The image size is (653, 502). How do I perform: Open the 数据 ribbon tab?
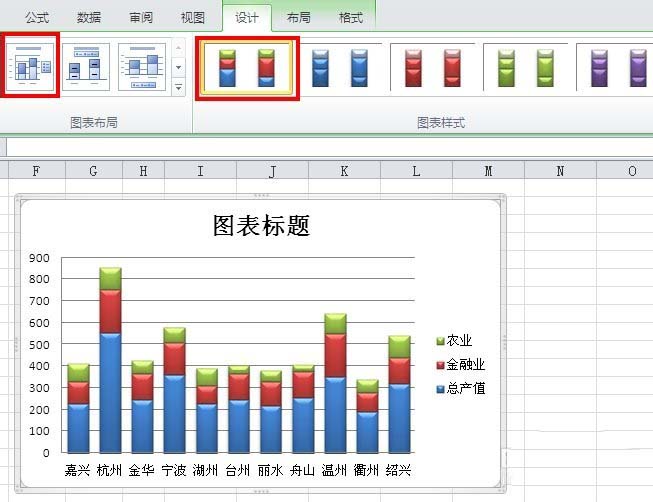tap(89, 17)
